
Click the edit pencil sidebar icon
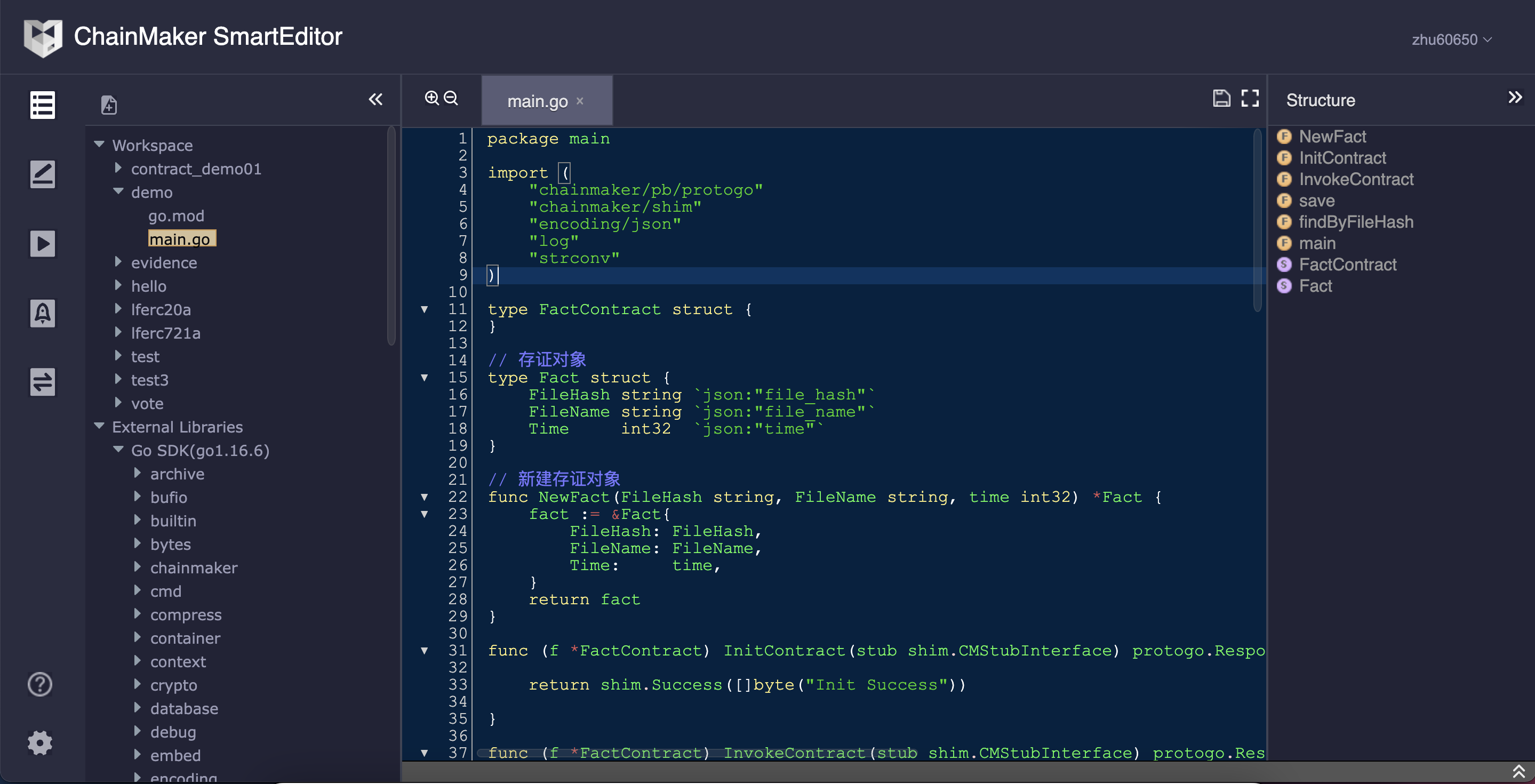42,174
